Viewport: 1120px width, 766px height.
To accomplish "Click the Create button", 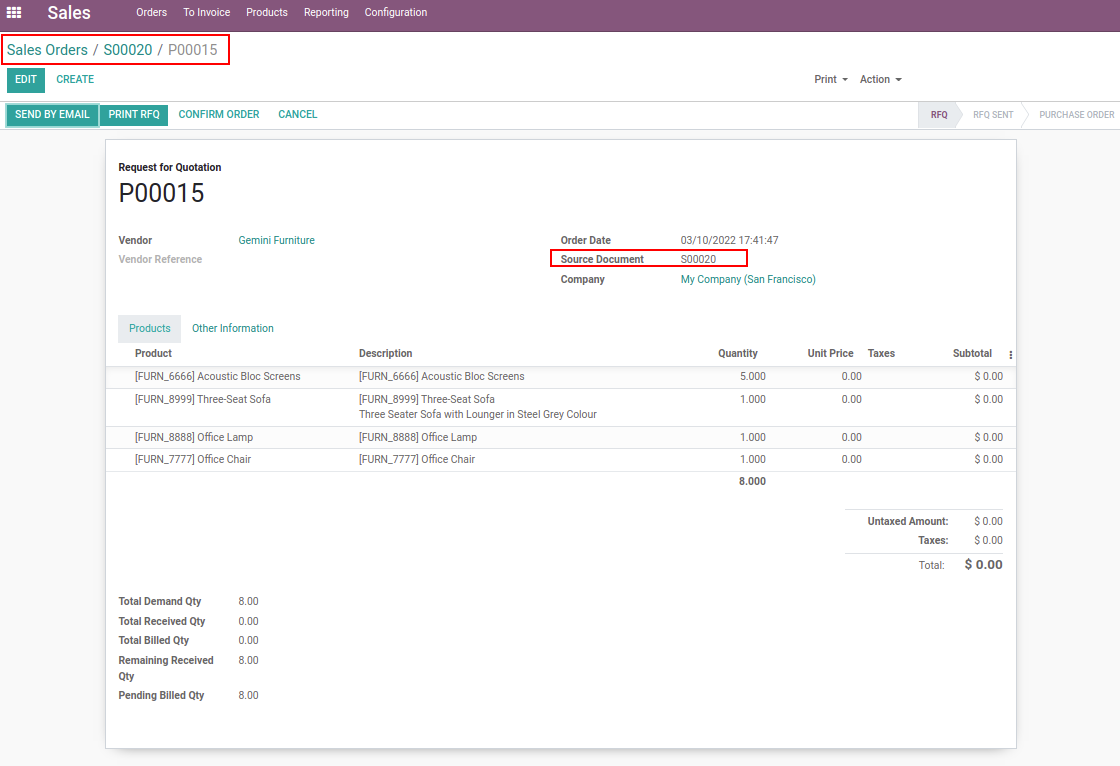I will click(x=75, y=80).
